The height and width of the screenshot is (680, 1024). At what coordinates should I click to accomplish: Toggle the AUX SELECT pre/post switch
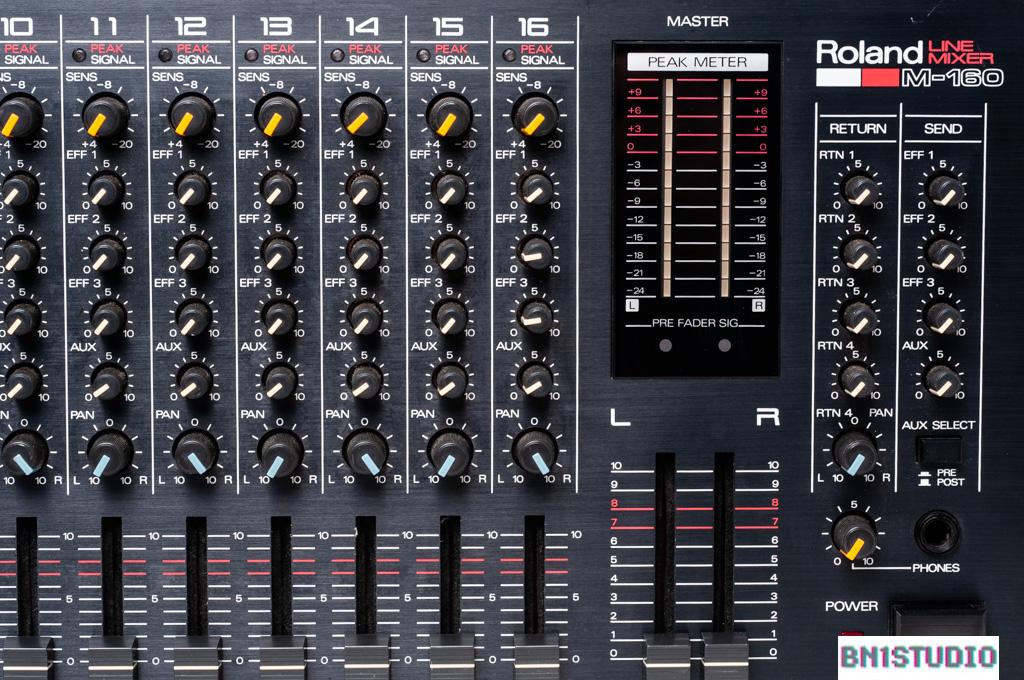pos(938,449)
